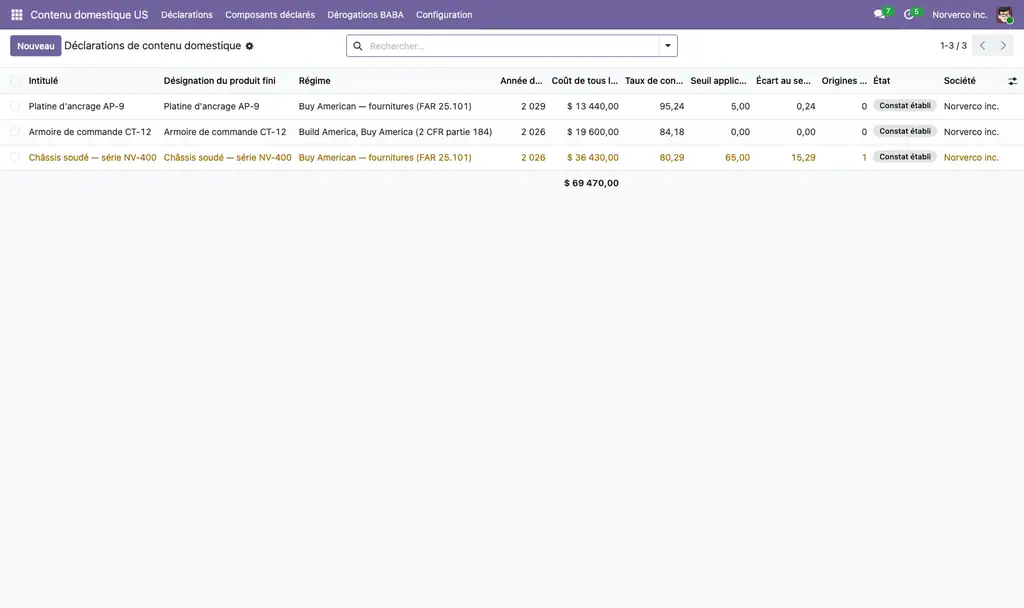Click the search magnifier icon
This screenshot has width=1024, height=608.
[x=358, y=46]
